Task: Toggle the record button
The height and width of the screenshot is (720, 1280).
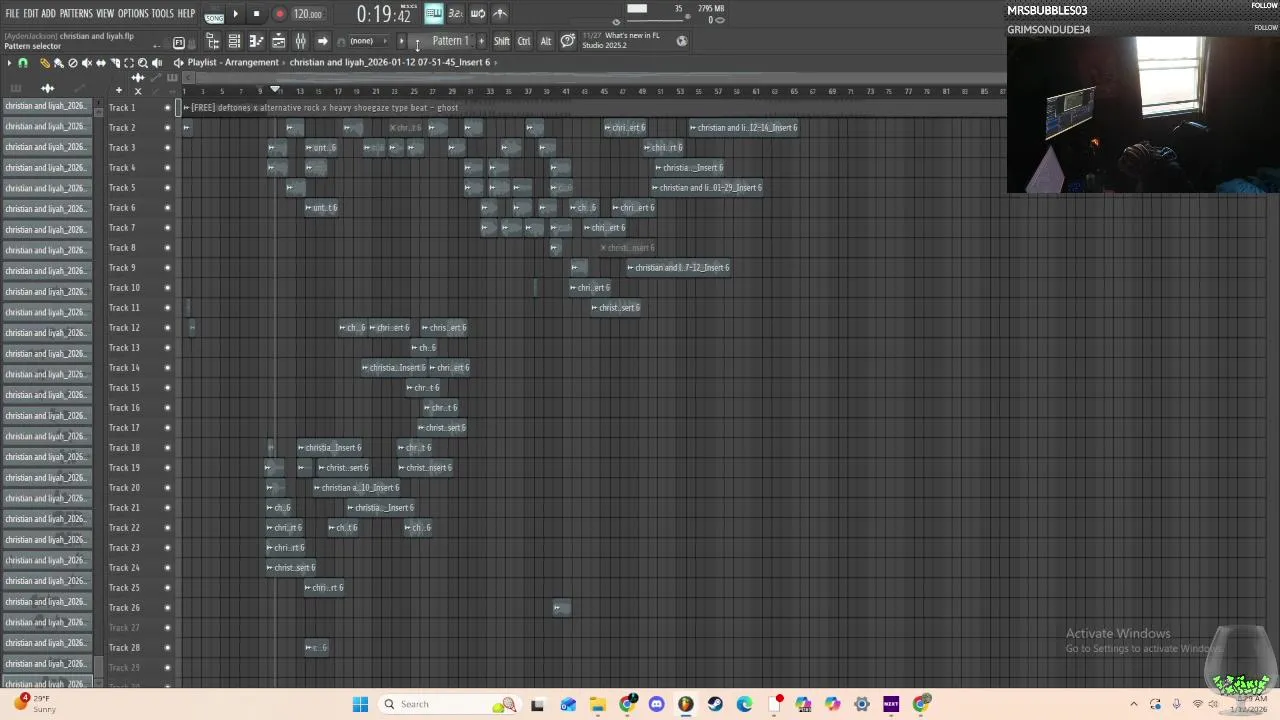Action: (279, 14)
